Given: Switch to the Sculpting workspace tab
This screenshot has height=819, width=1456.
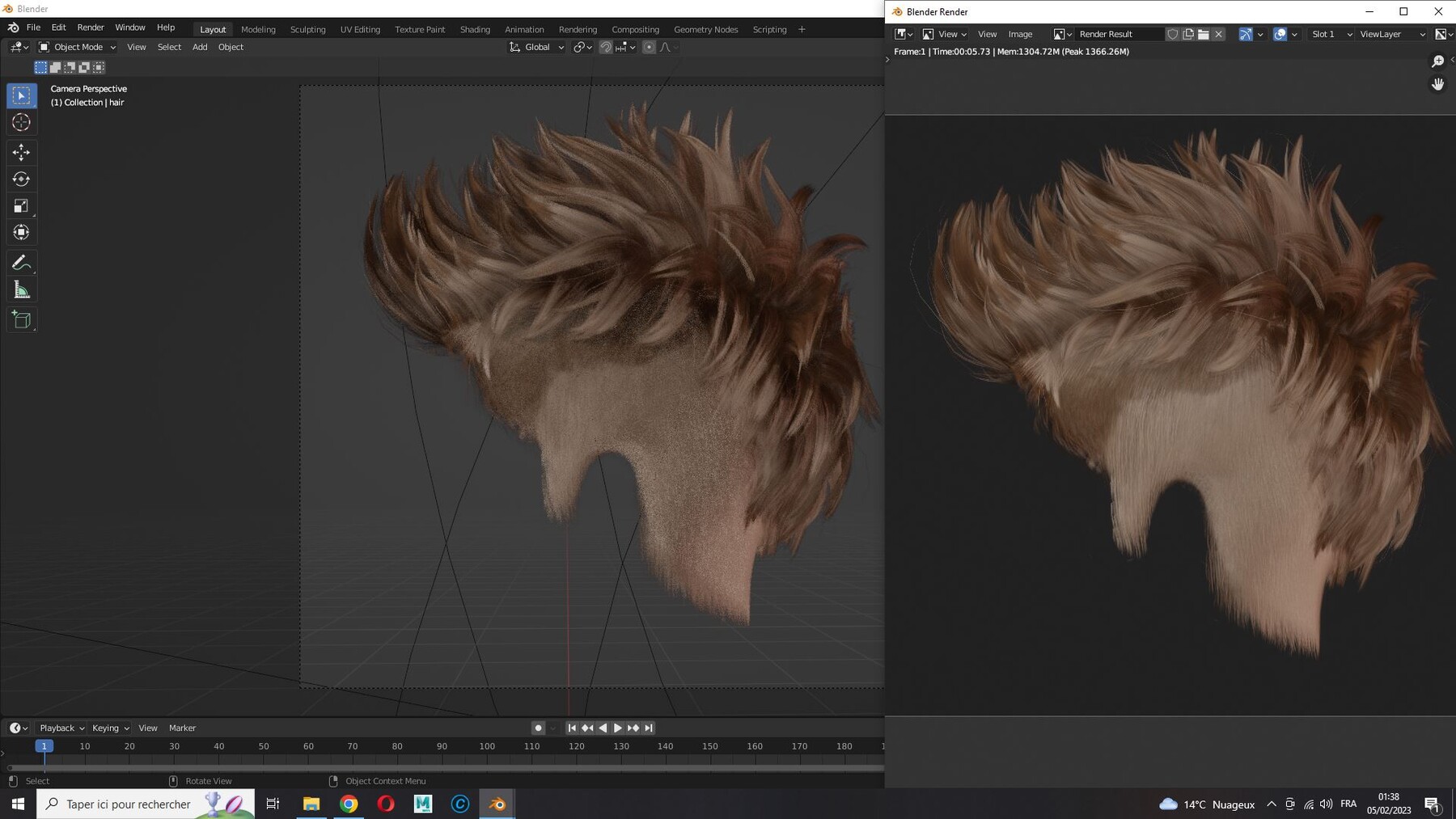Looking at the screenshot, I should pyautogui.click(x=308, y=29).
